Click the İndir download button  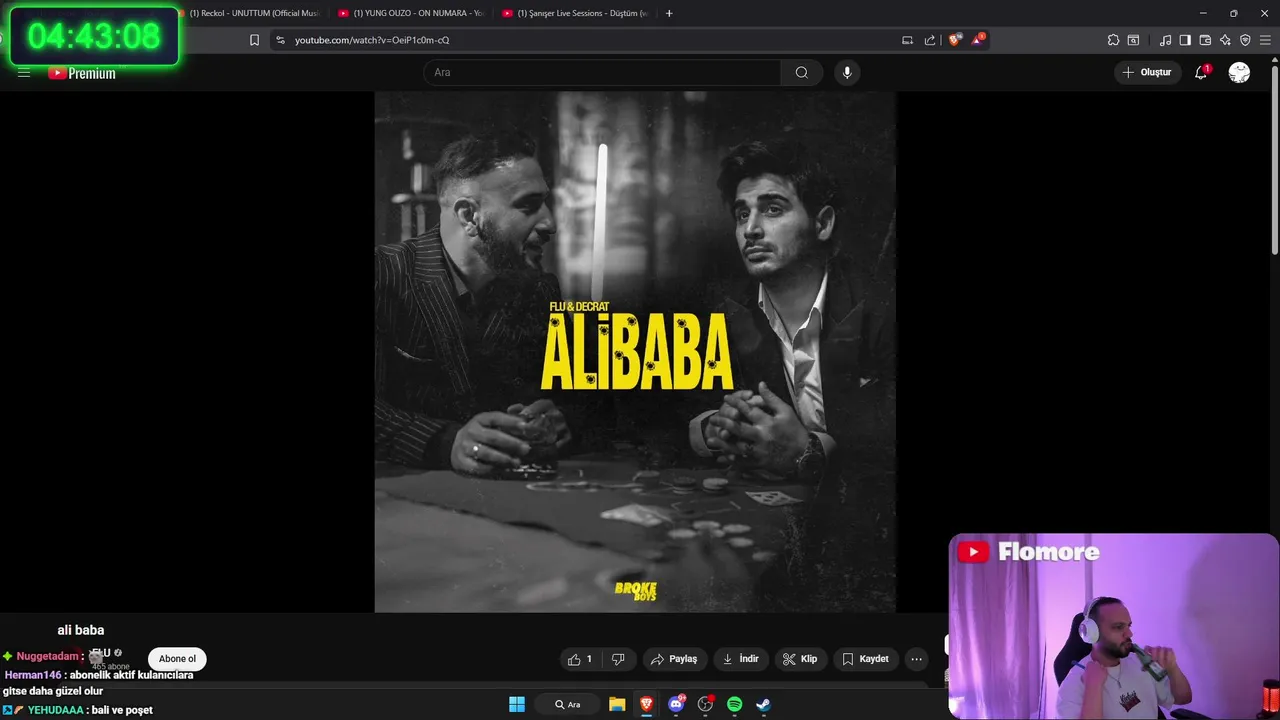pyautogui.click(x=741, y=659)
